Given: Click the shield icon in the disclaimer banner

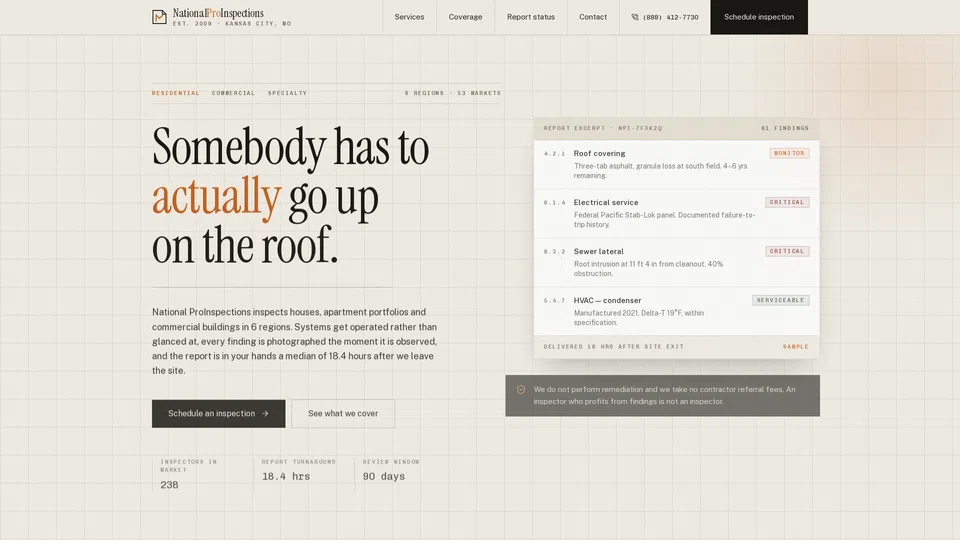Looking at the screenshot, I should click(x=521, y=389).
